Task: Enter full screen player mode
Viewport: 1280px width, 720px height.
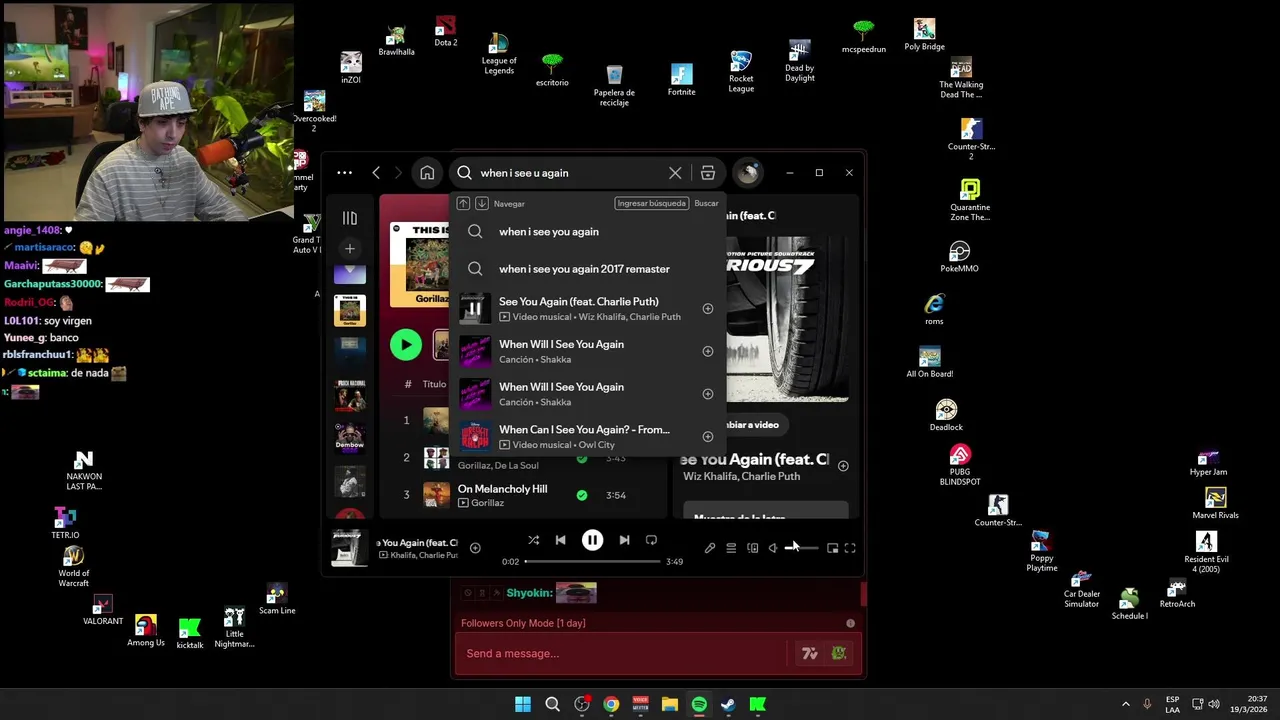Action: 850,548
